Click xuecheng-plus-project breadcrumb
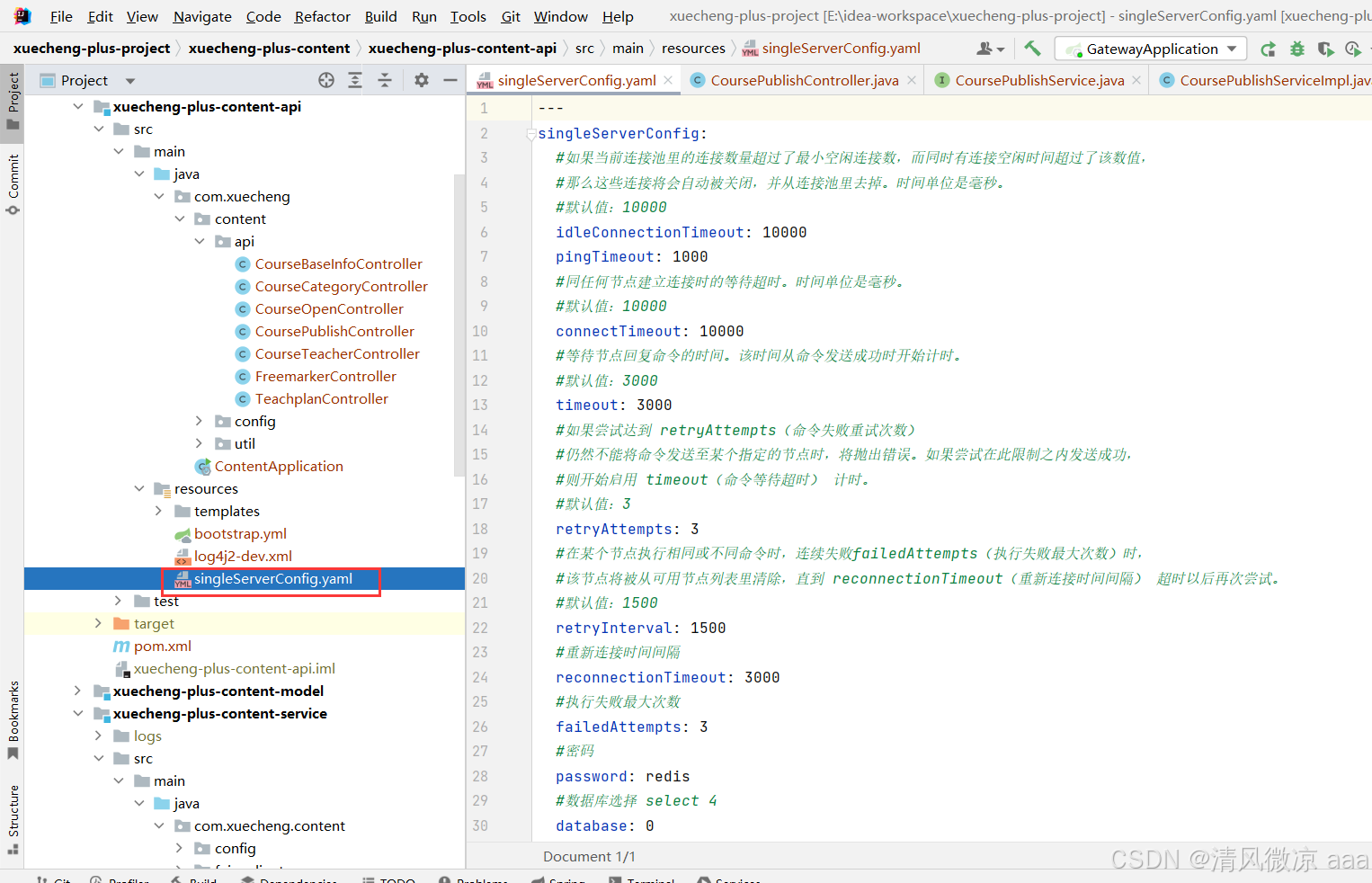 [x=92, y=49]
